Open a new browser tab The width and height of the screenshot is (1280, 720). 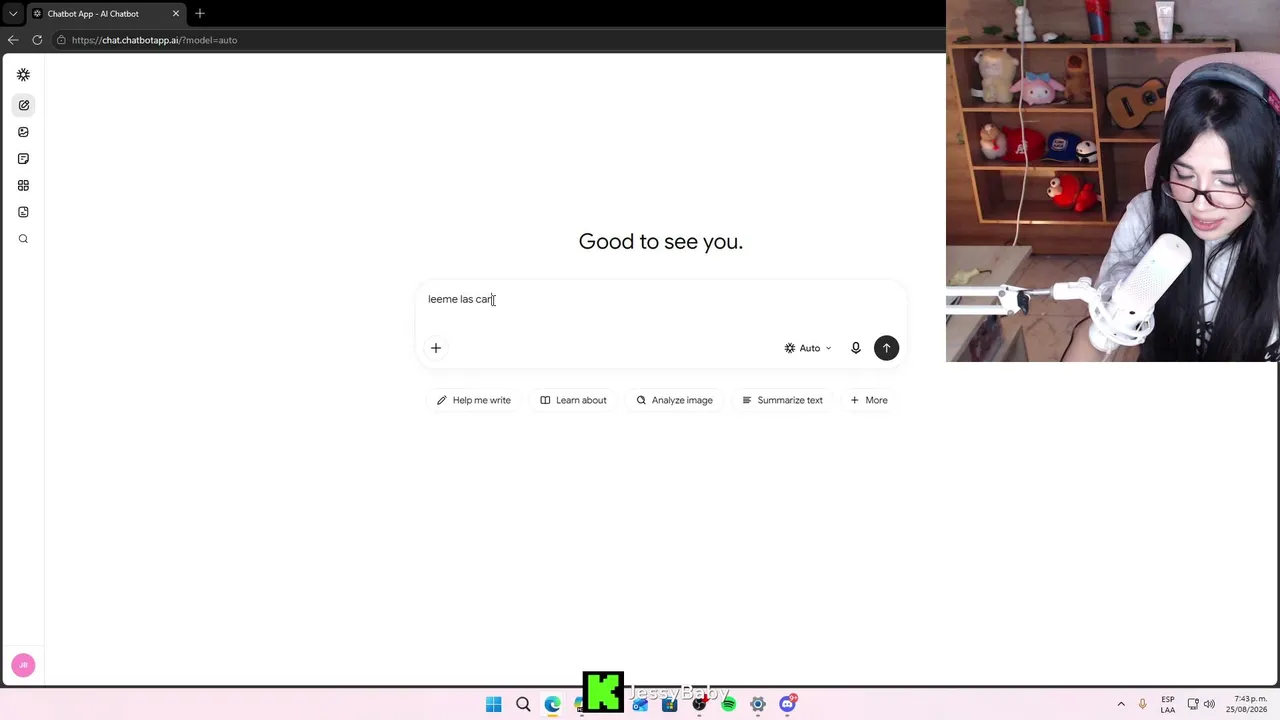click(x=200, y=14)
